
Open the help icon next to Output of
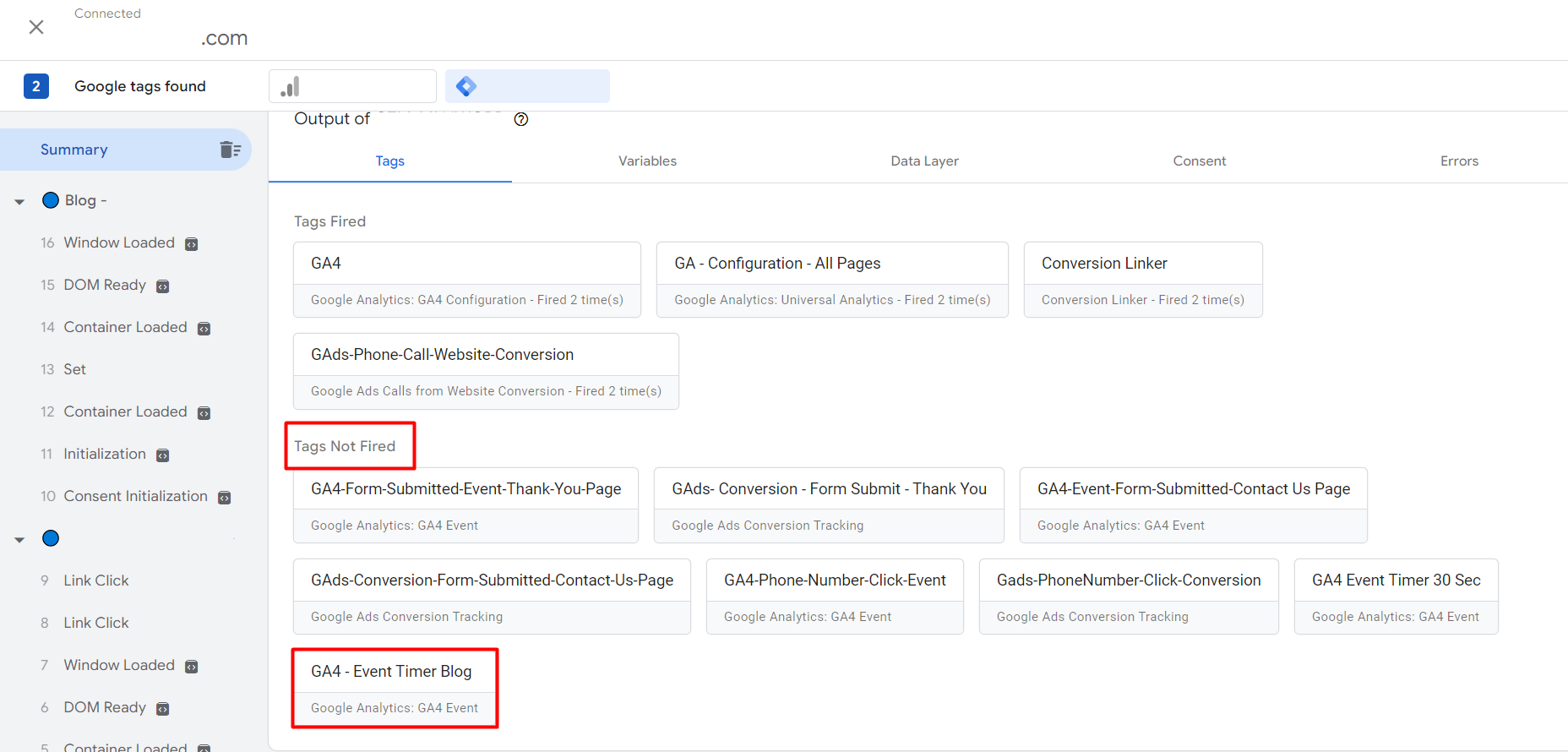point(521,119)
